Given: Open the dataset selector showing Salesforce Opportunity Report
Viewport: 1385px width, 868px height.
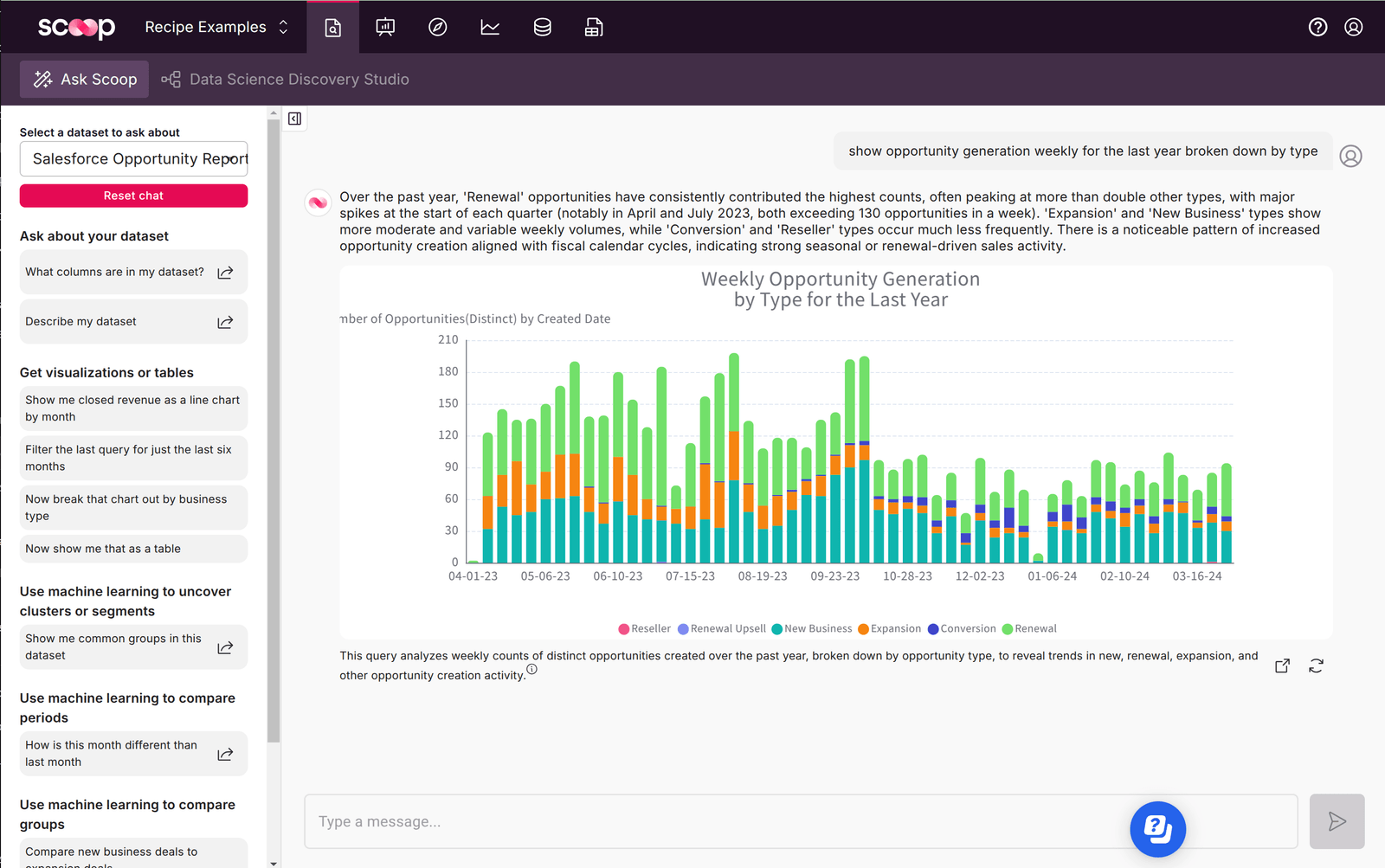Looking at the screenshot, I should (133, 158).
